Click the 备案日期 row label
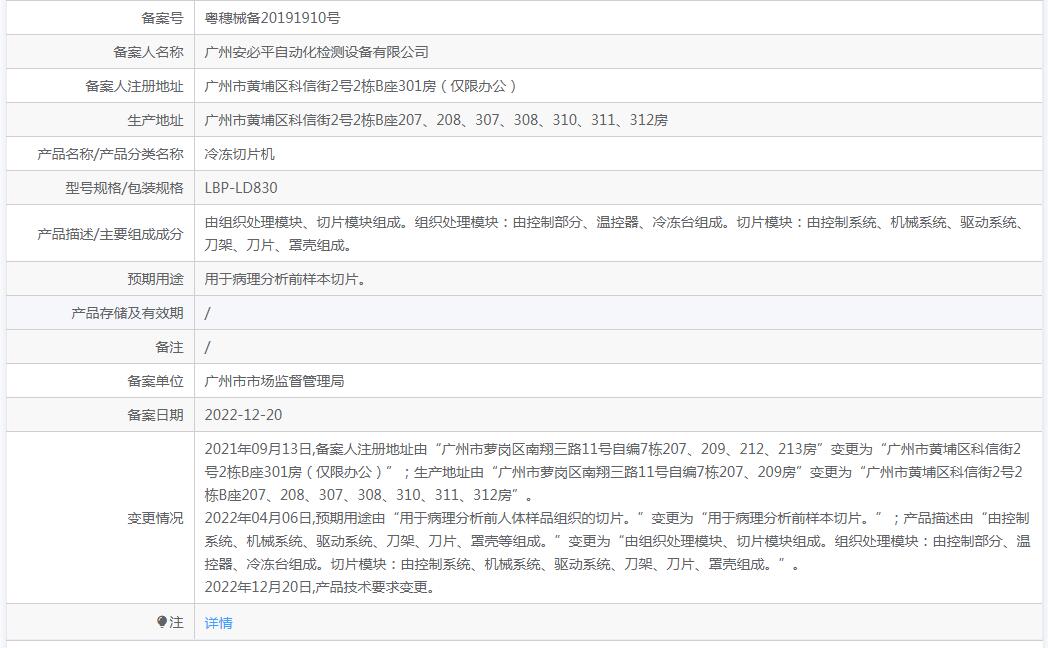This screenshot has height=648, width=1048. pos(155,415)
